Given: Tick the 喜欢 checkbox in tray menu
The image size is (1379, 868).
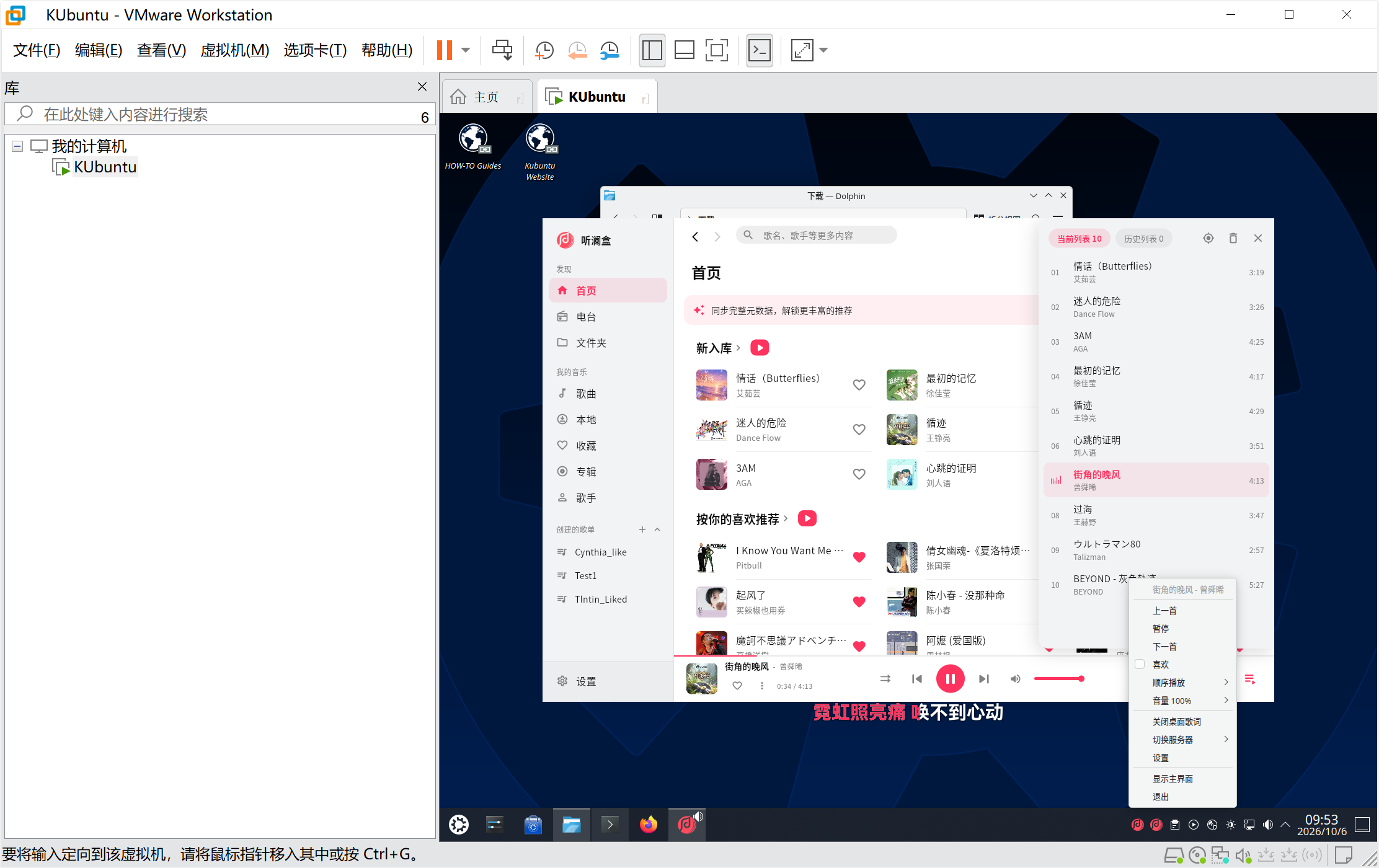Looking at the screenshot, I should tap(1140, 664).
